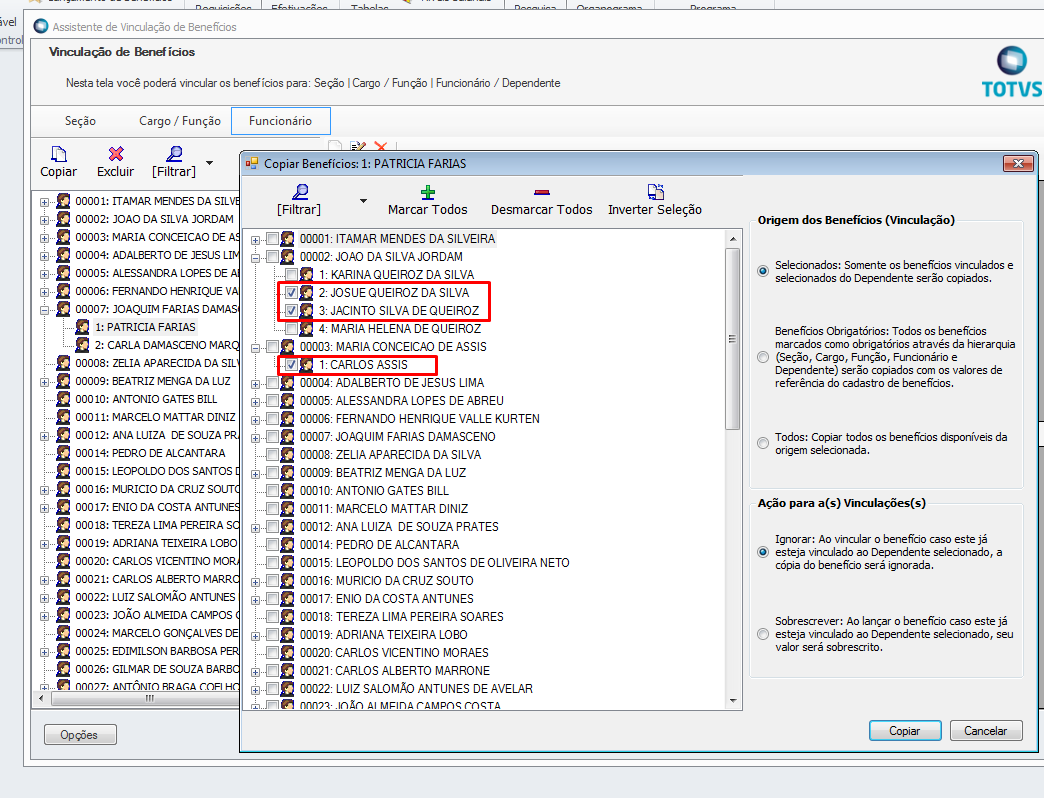The height and width of the screenshot is (798, 1044).
Task: Click person icon beside 1: KARINA QUEIROZ DA SILVA
Action: pos(306,275)
